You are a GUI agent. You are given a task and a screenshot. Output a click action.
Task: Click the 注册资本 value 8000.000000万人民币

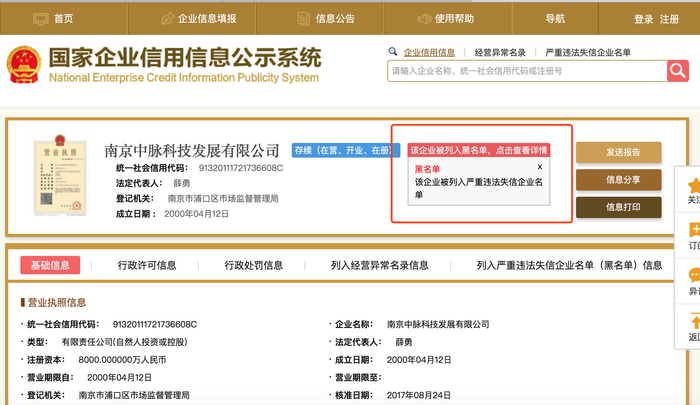(122, 360)
